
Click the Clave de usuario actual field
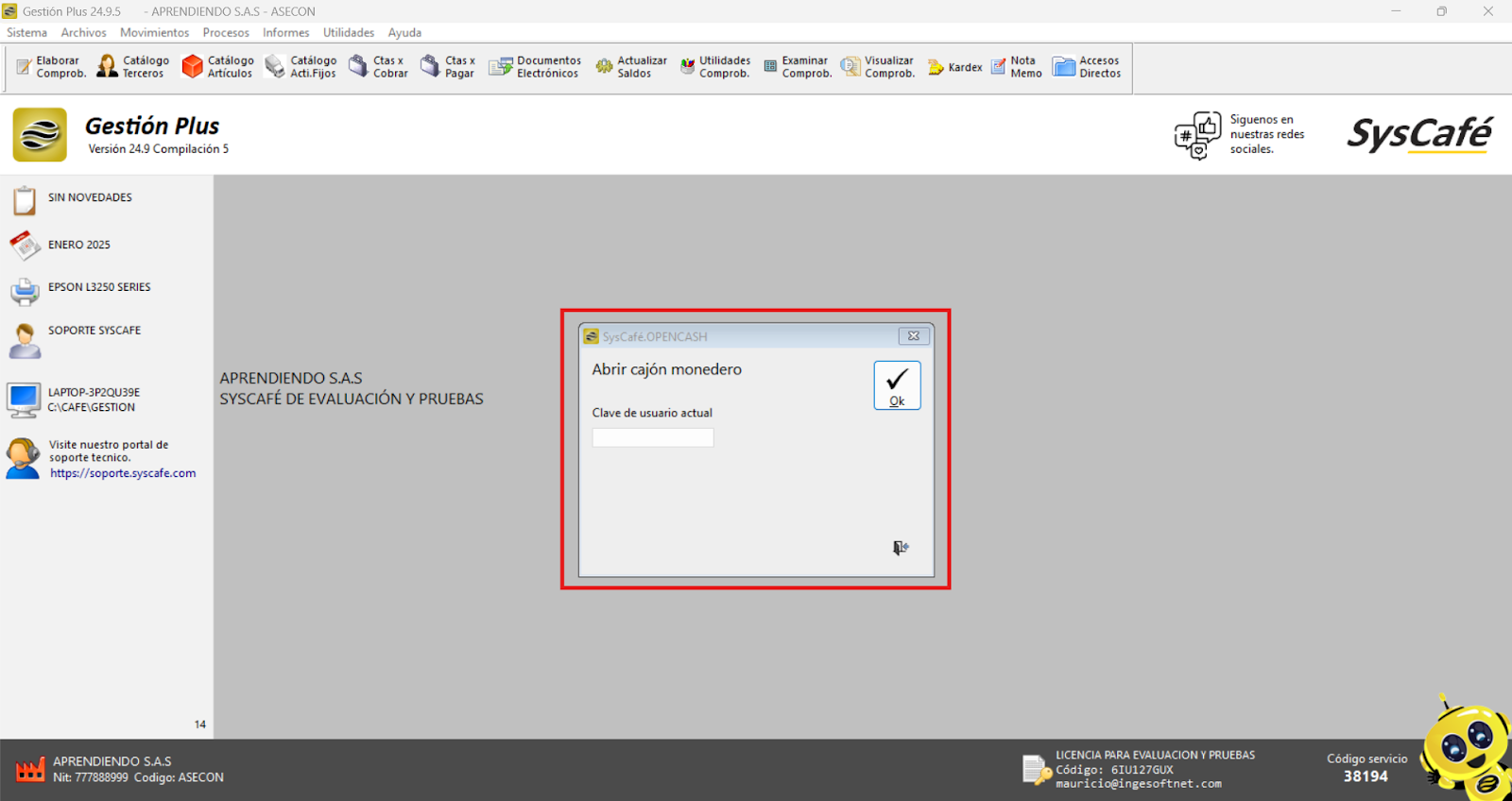652,437
